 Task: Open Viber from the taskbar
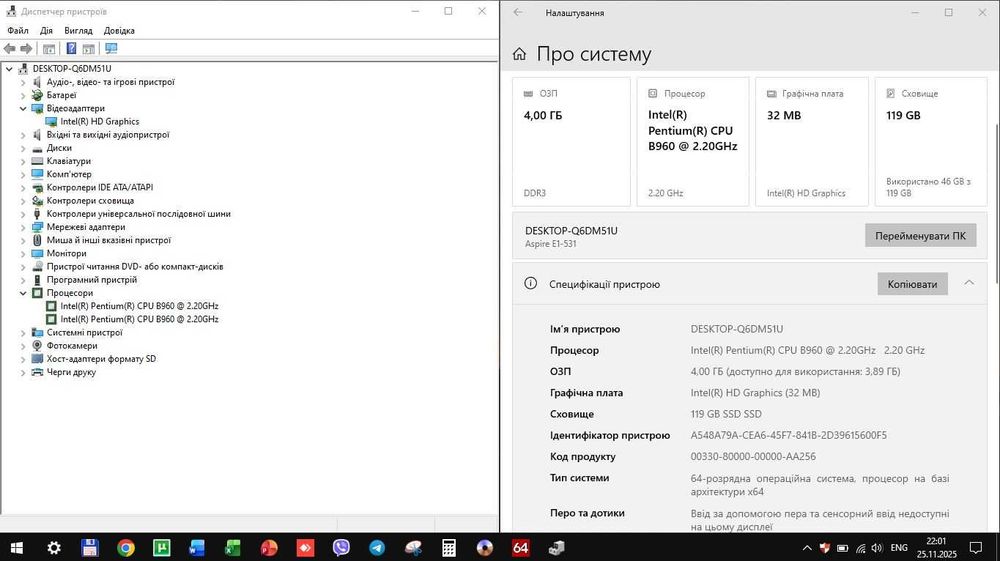click(341, 548)
